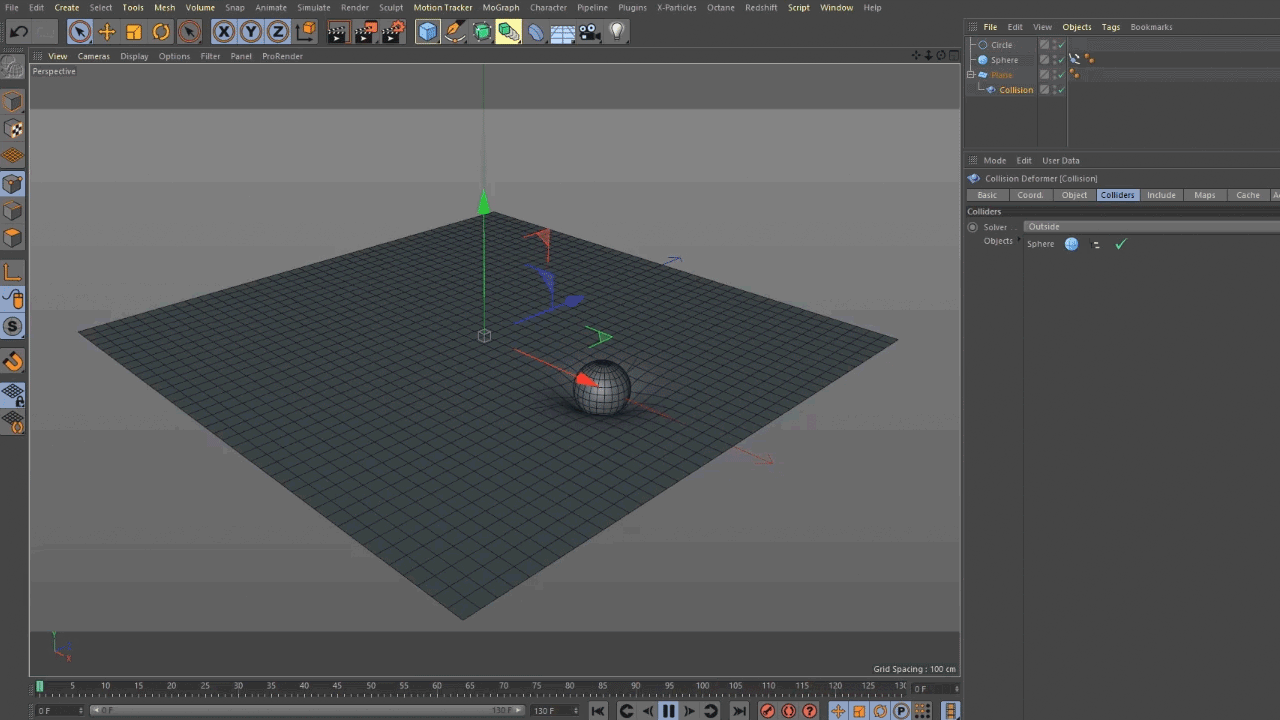This screenshot has width=1280, height=720.
Task: Open Attribute Manager Mode menu
Action: [994, 160]
